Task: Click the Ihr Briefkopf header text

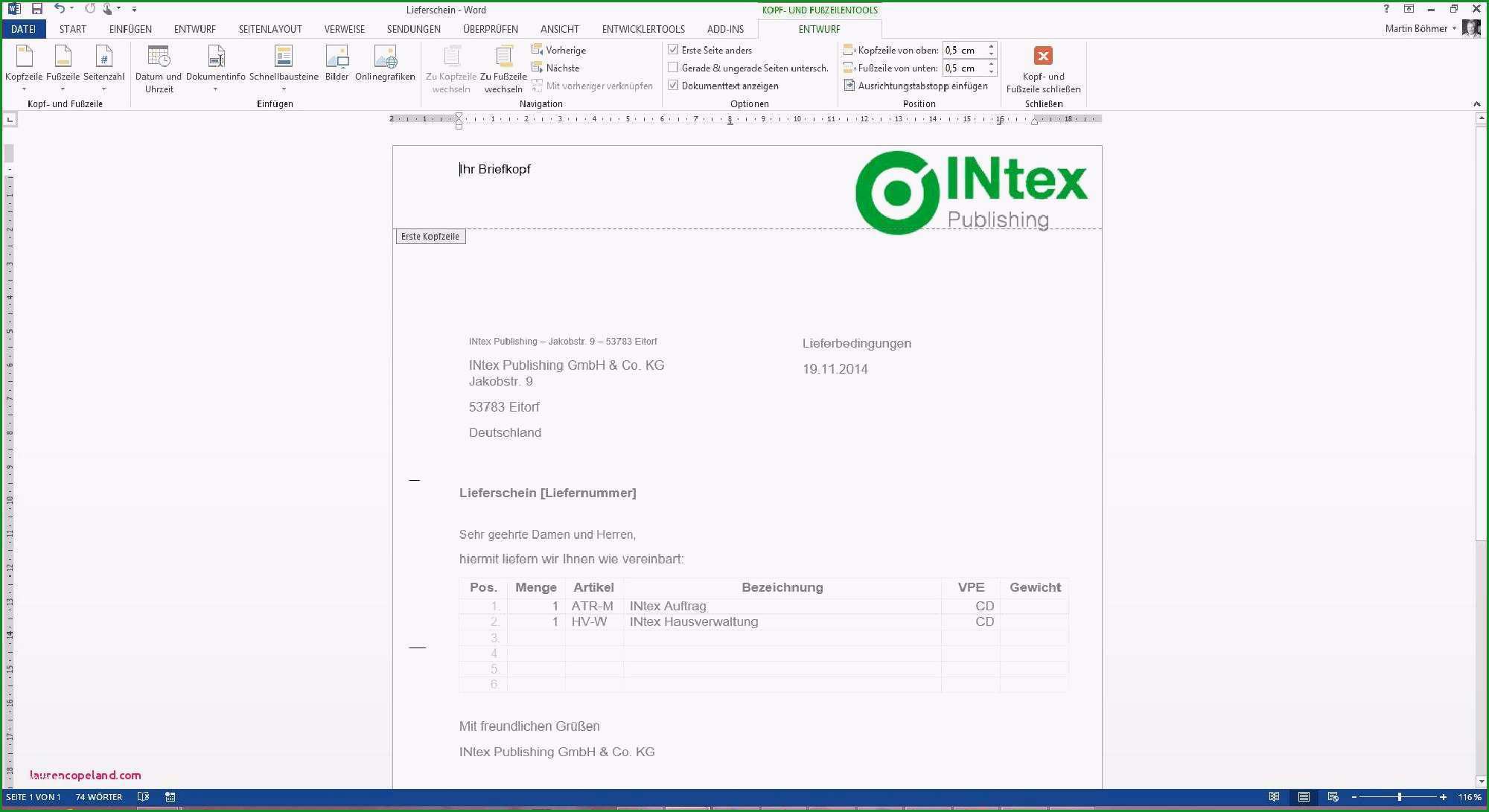Action: [x=495, y=169]
